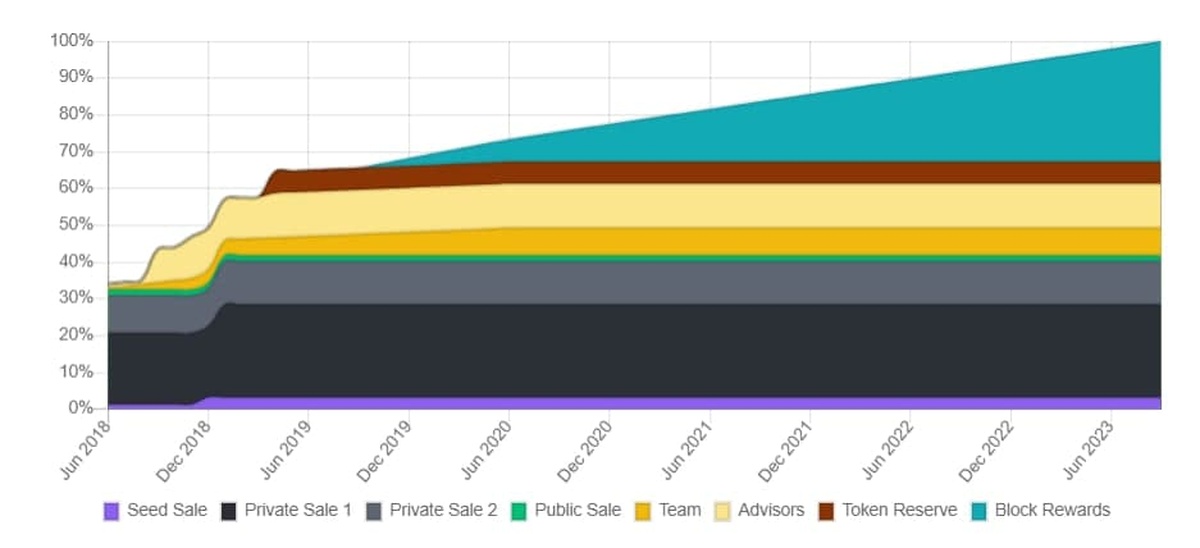Click the pale yellow Advisors swatch

coord(722,511)
